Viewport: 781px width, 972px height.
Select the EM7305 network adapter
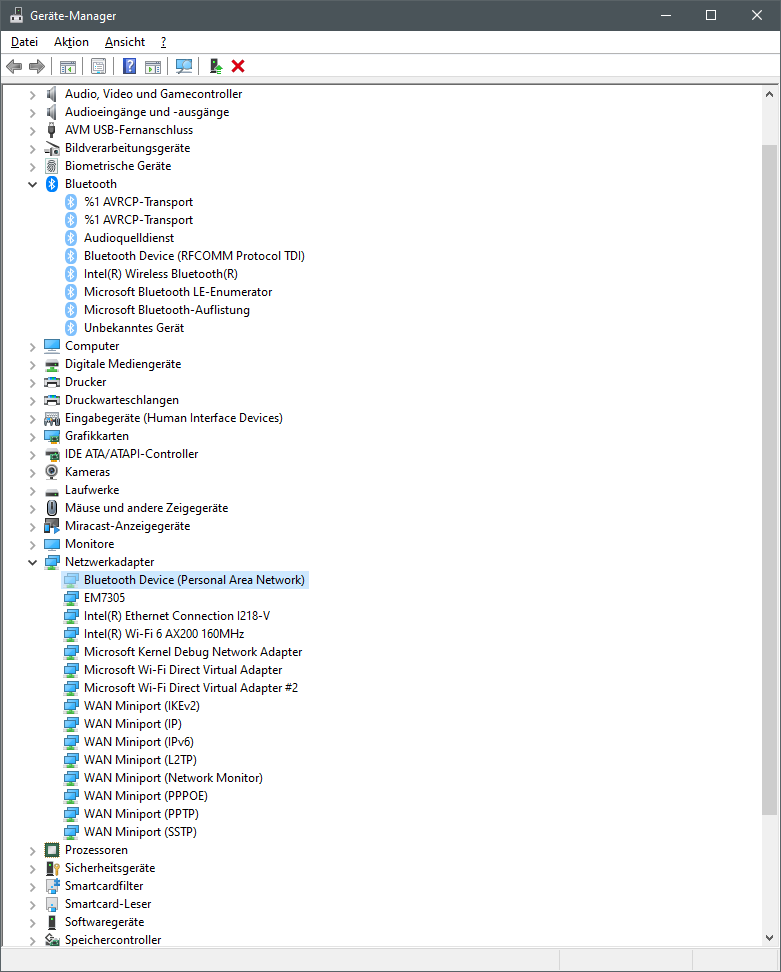[x=104, y=598]
